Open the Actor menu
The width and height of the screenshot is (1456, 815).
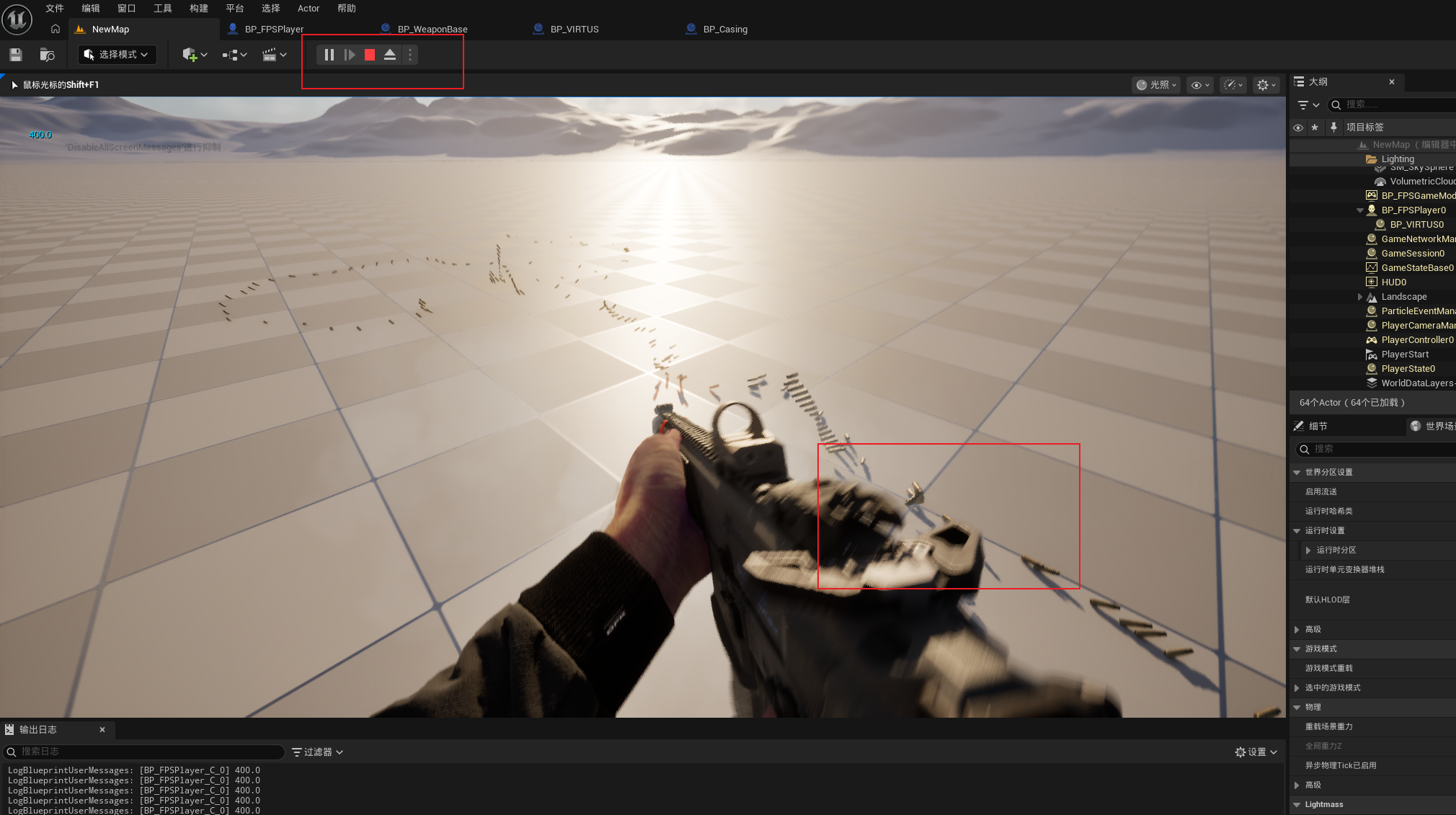[x=308, y=9]
